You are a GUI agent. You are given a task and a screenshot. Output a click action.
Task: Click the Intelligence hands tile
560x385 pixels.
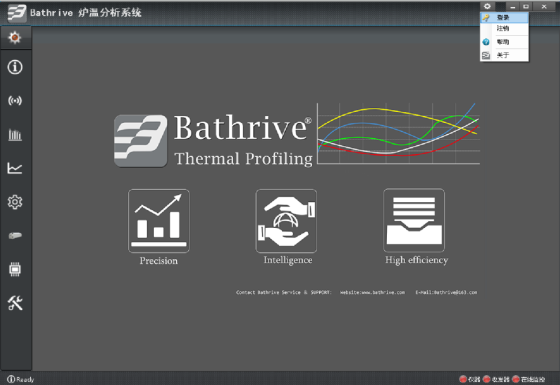286,221
